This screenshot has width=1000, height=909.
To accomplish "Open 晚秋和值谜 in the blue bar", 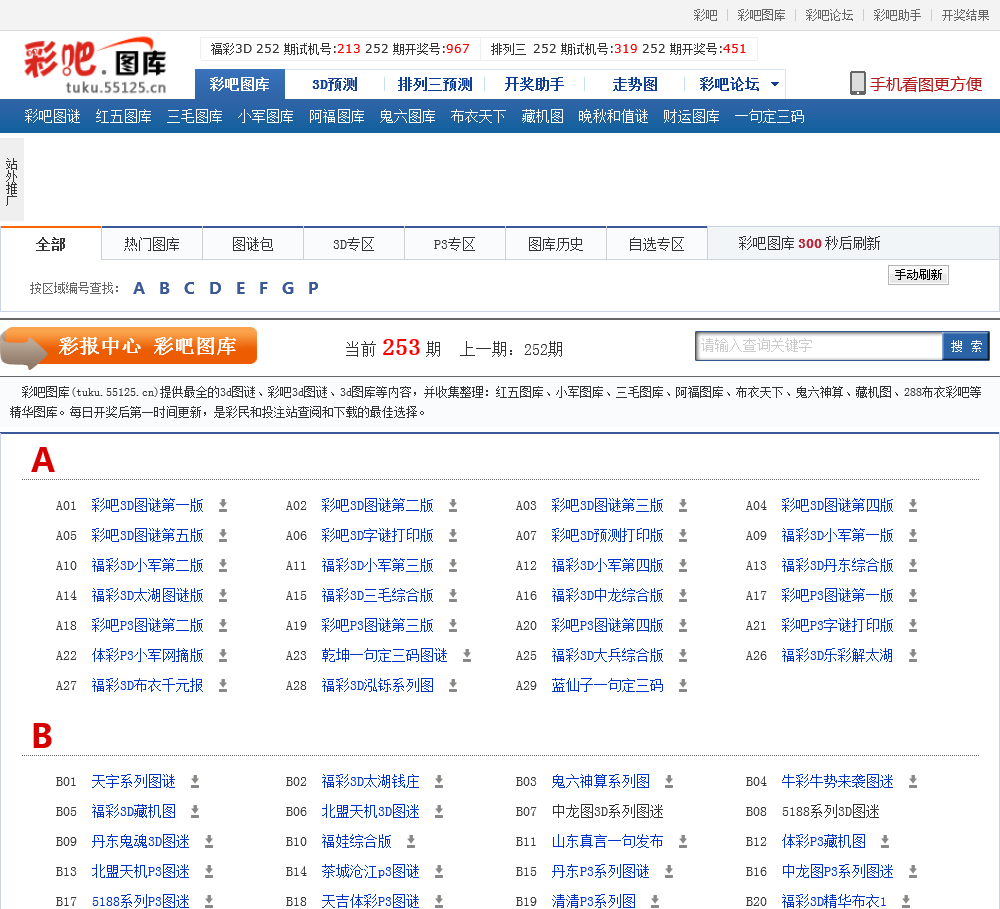I will pos(613,117).
